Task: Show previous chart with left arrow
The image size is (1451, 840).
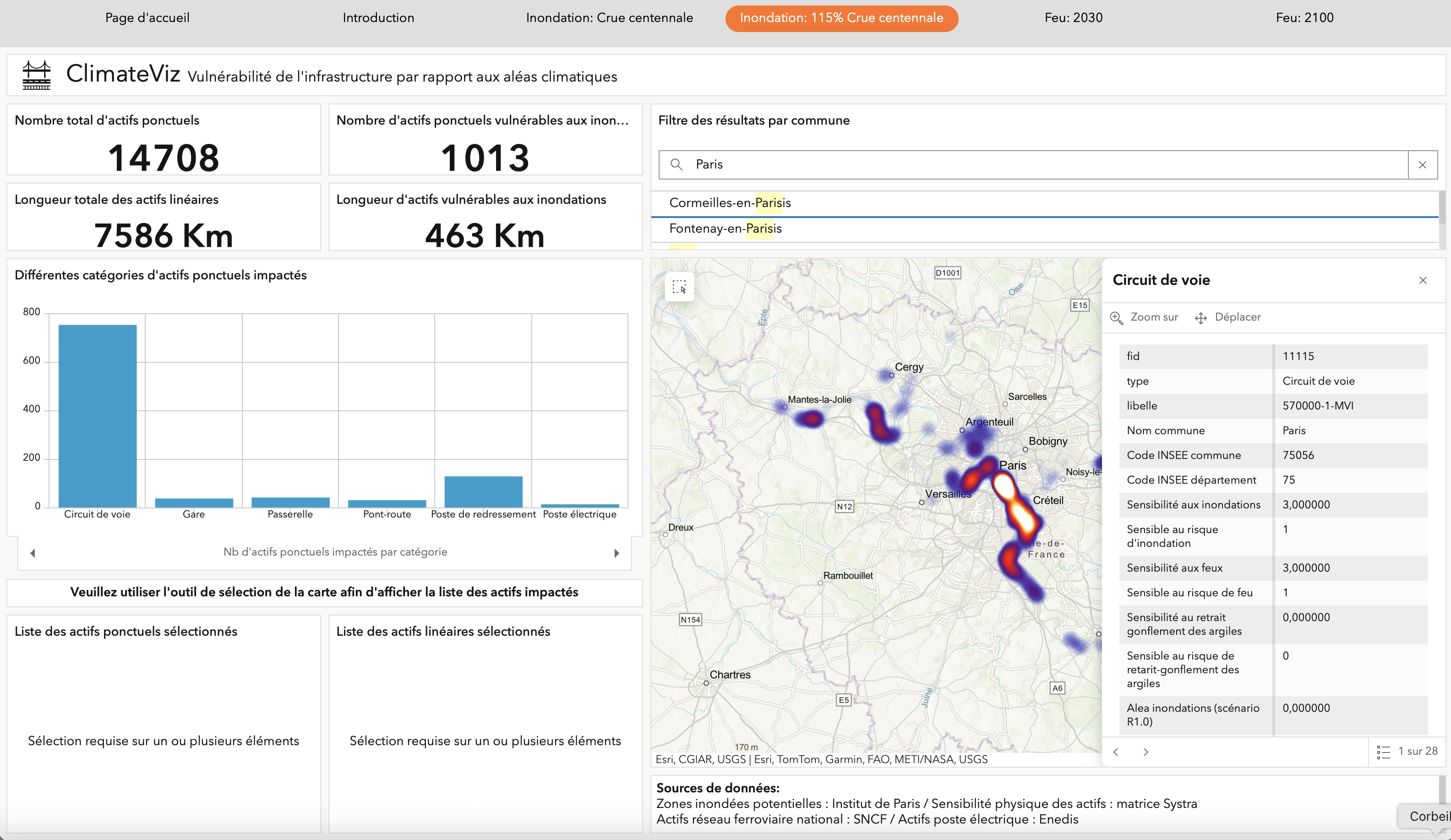Action: click(33, 553)
